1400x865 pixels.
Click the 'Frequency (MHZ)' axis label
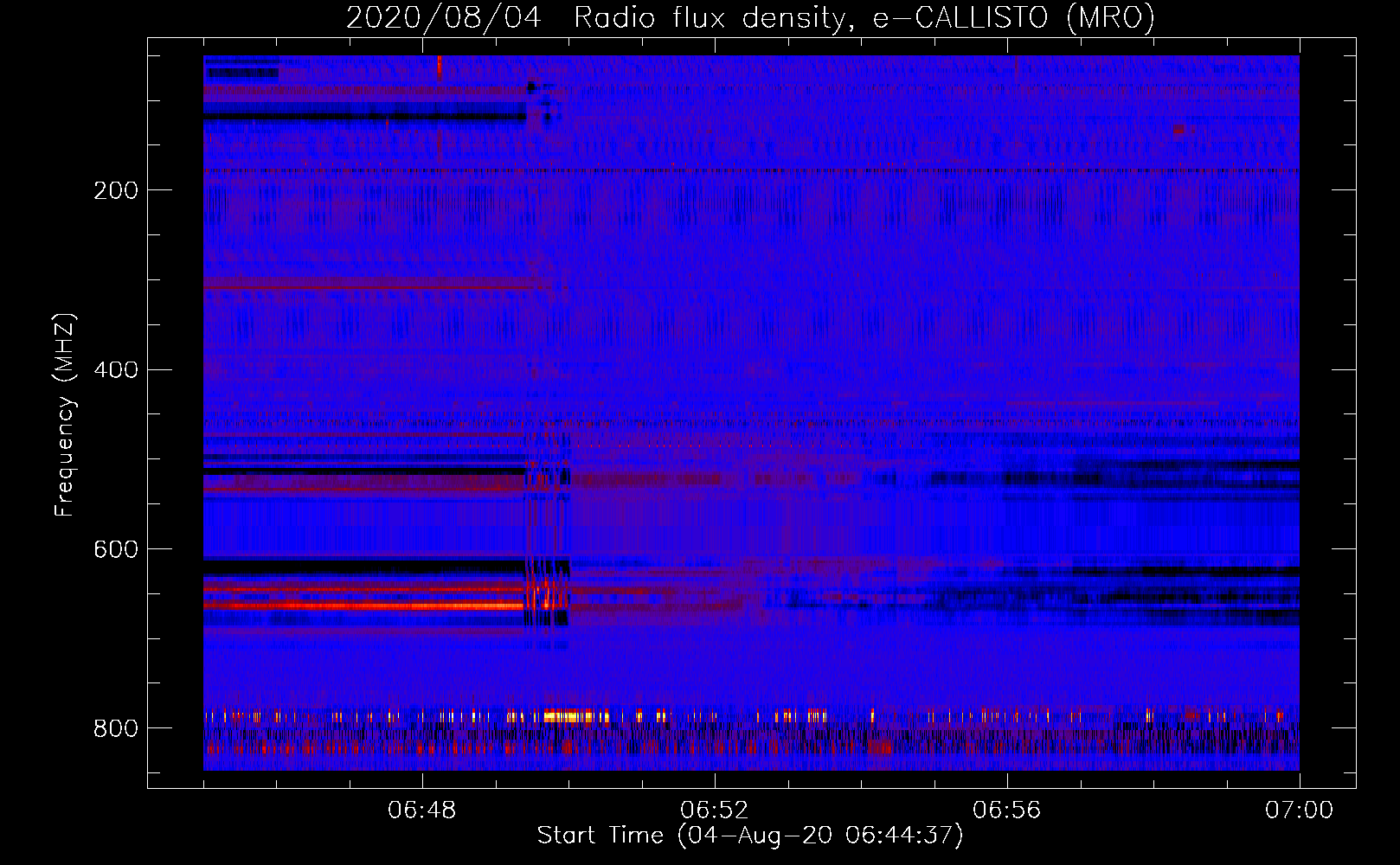pyautogui.click(x=65, y=414)
